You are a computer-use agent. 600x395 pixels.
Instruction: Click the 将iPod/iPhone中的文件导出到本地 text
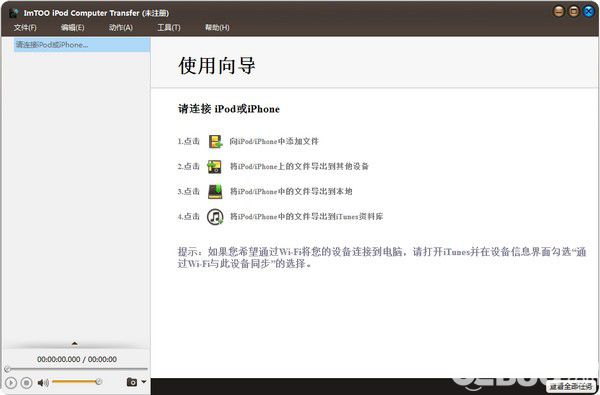[291, 191]
